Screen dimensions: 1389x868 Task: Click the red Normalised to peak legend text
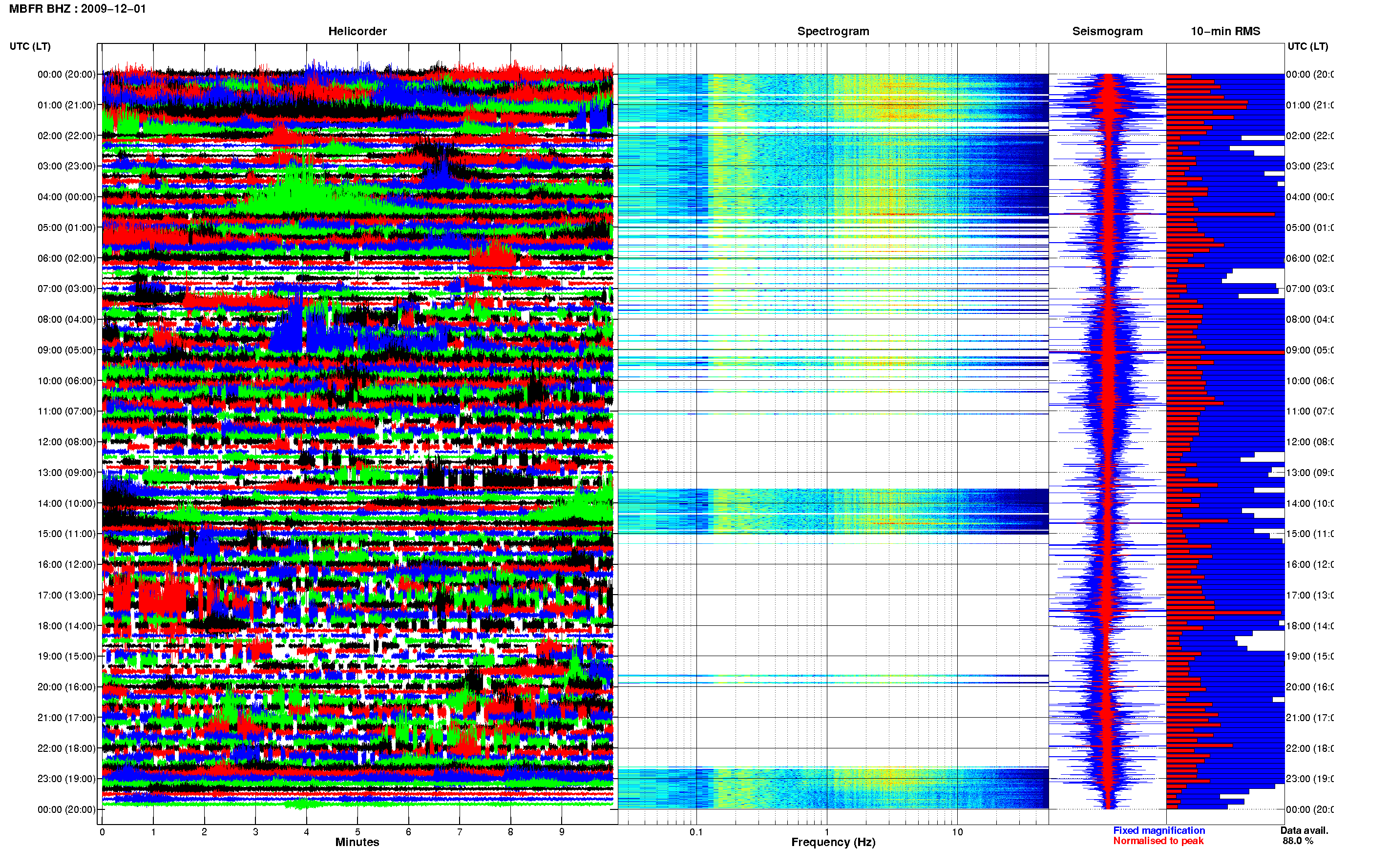1158,841
